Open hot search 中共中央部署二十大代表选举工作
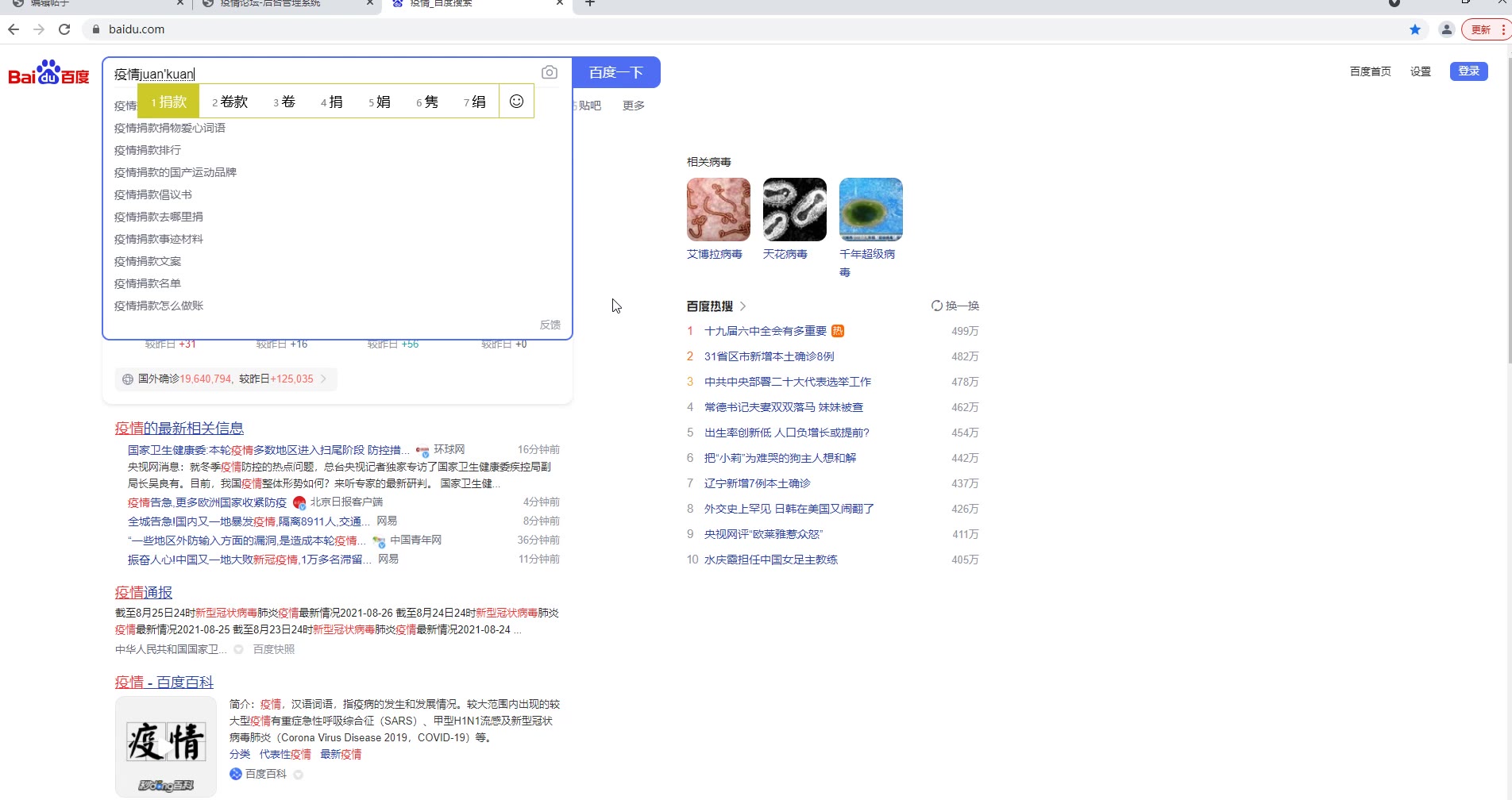Viewport: 1512px width, 800px height. 788,382
